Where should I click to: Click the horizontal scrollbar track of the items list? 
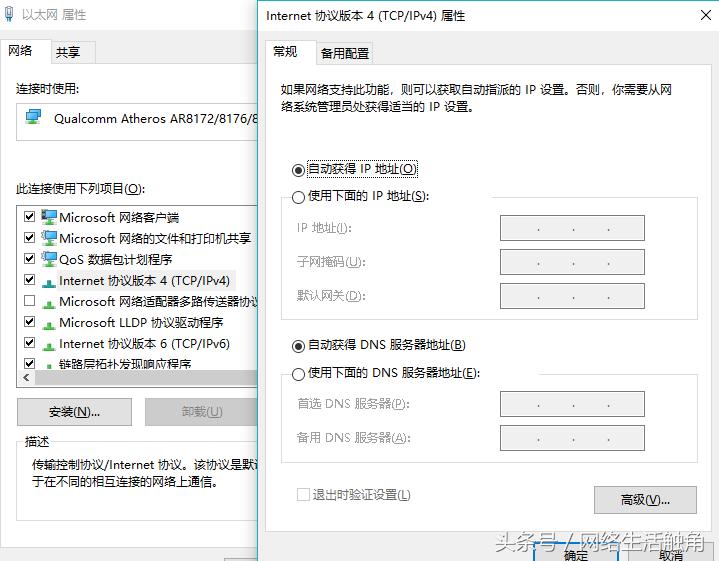147,378
